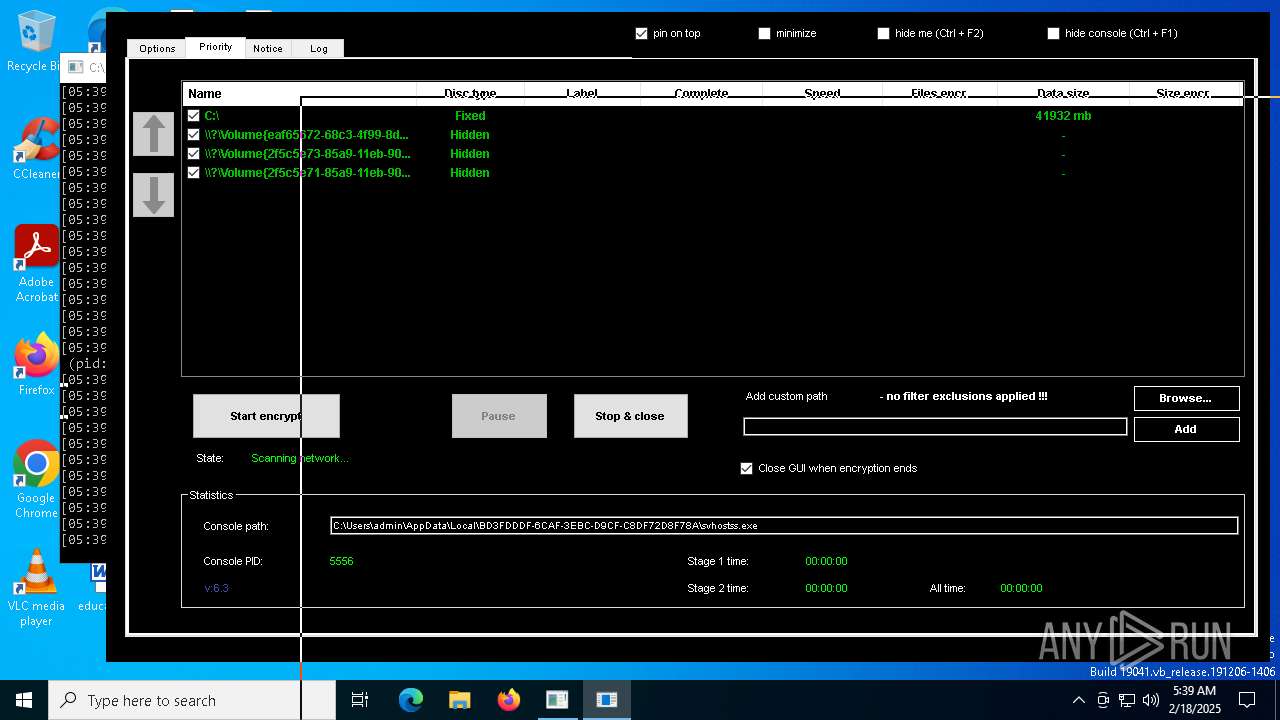The width and height of the screenshot is (1280, 720).
Task: Switch to the Notice tab
Action: 267,48
